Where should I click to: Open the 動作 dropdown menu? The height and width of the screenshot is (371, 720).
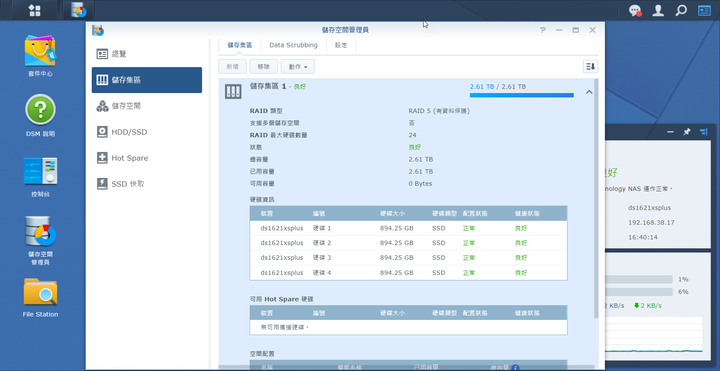pos(298,67)
